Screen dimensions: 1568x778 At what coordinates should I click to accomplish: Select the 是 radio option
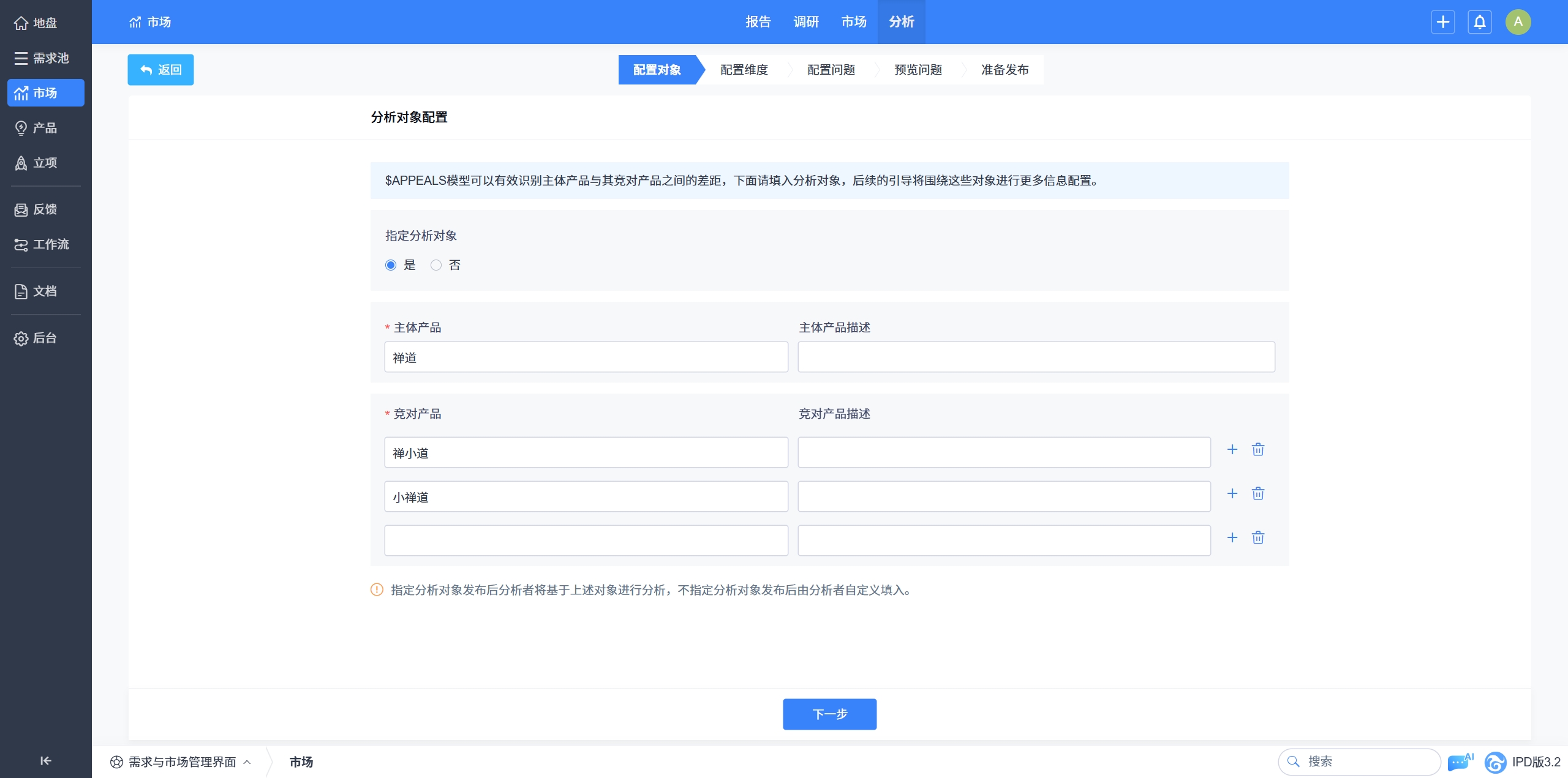391,265
